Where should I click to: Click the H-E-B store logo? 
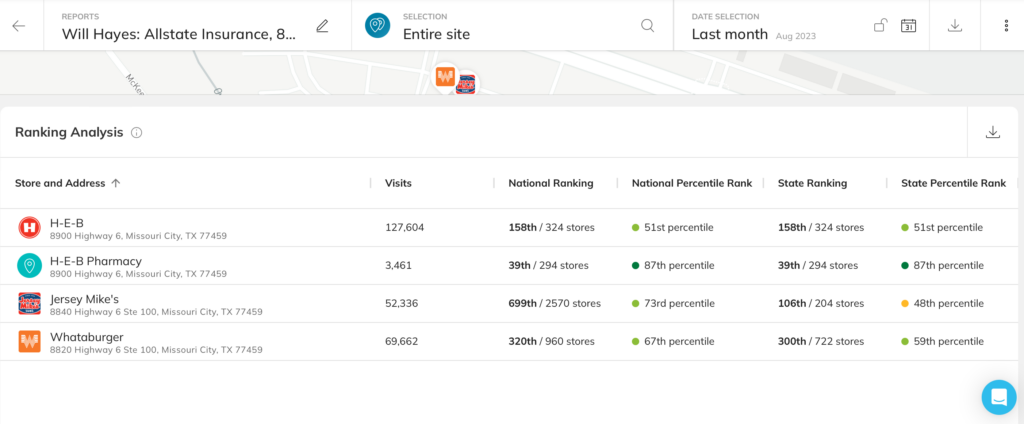tap(29, 228)
